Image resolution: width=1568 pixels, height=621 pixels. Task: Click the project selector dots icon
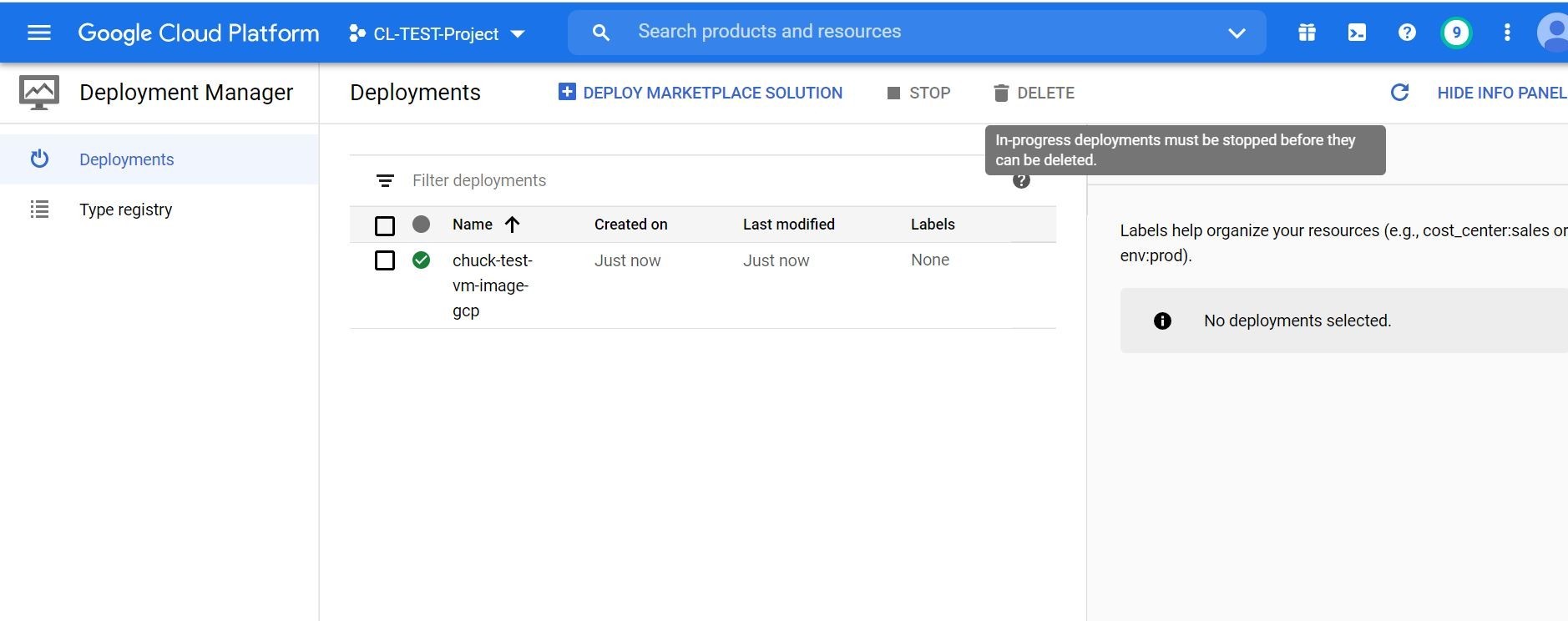pyautogui.click(x=357, y=33)
